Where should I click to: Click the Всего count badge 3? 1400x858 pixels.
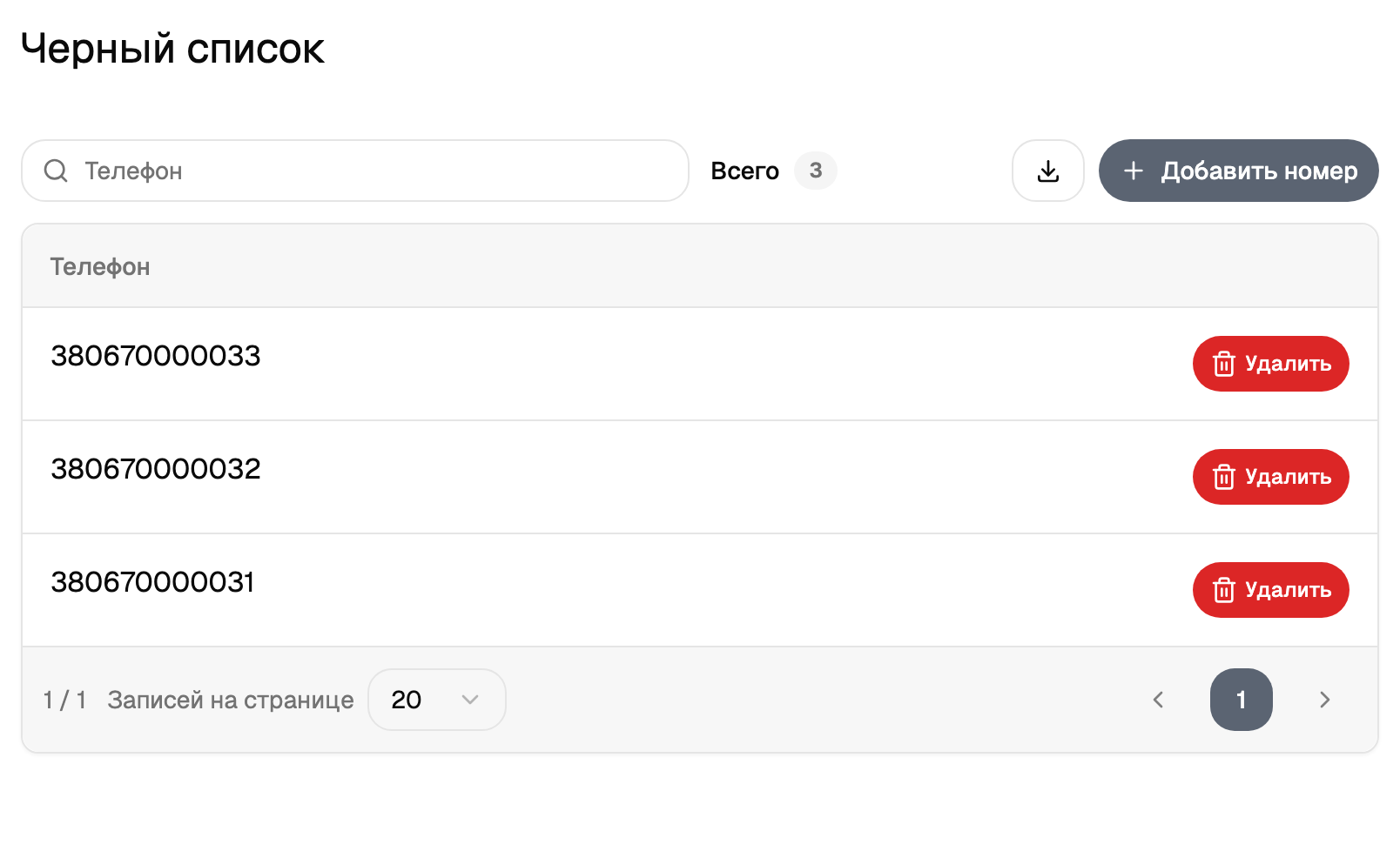(816, 171)
